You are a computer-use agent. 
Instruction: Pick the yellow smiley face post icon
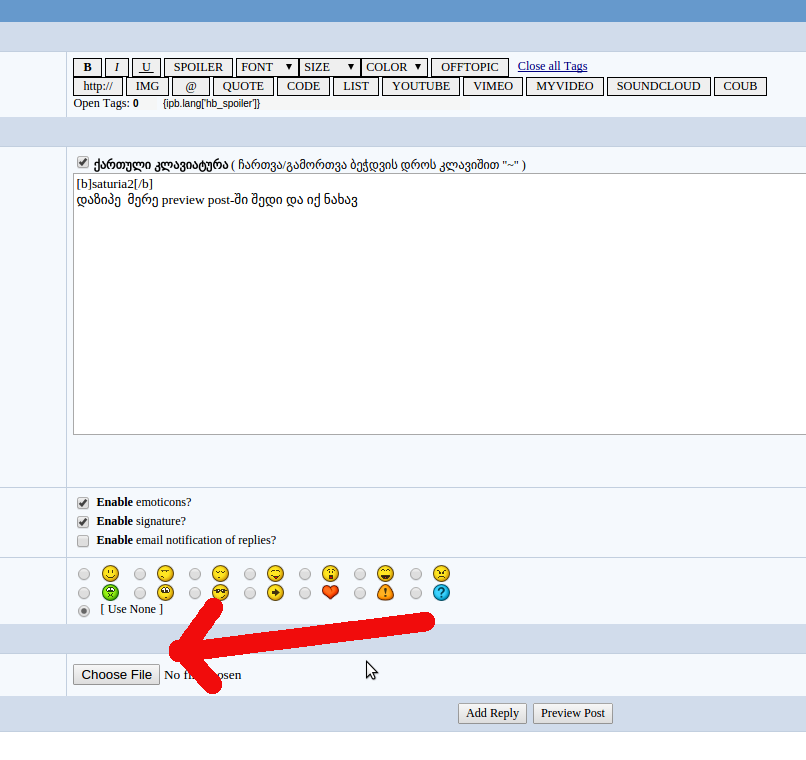(x=110, y=573)
